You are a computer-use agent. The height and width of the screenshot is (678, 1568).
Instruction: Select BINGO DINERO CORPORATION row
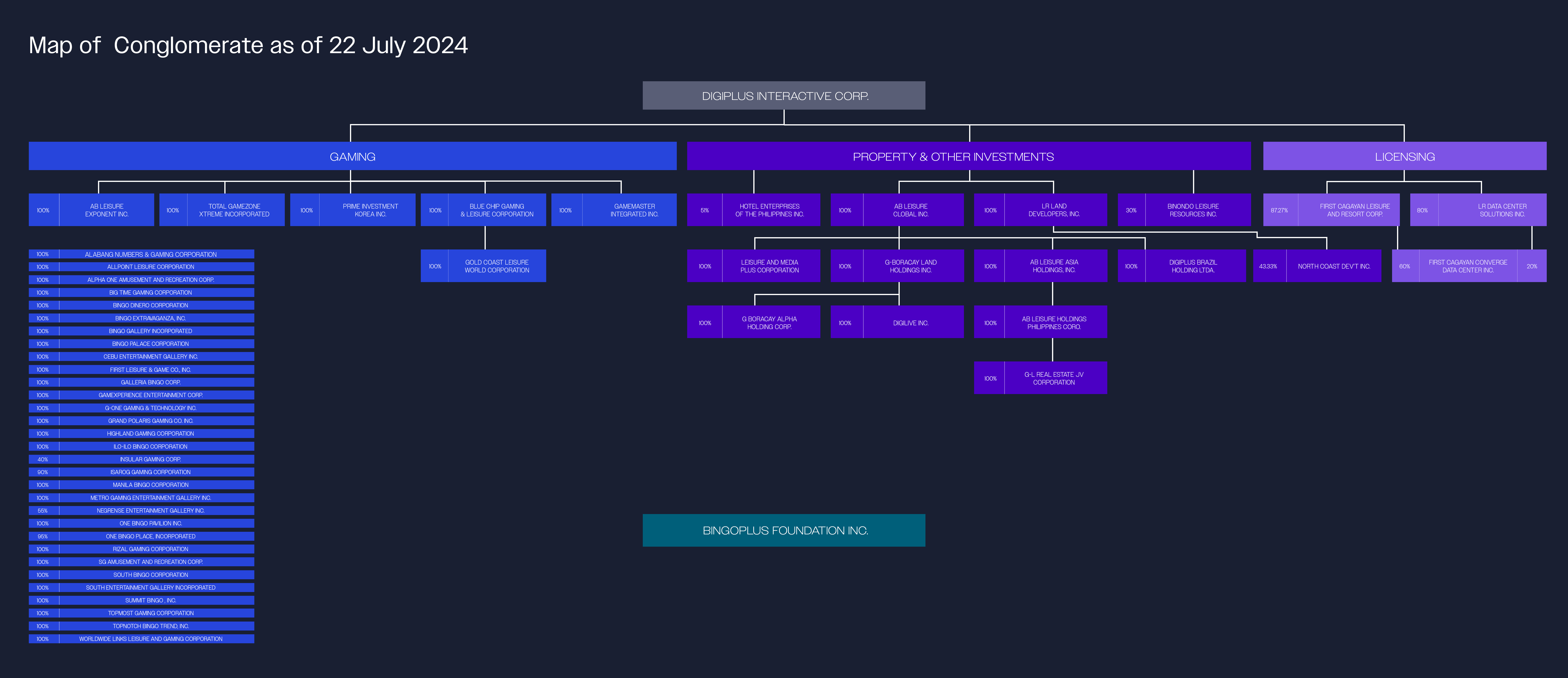[141, 305]
